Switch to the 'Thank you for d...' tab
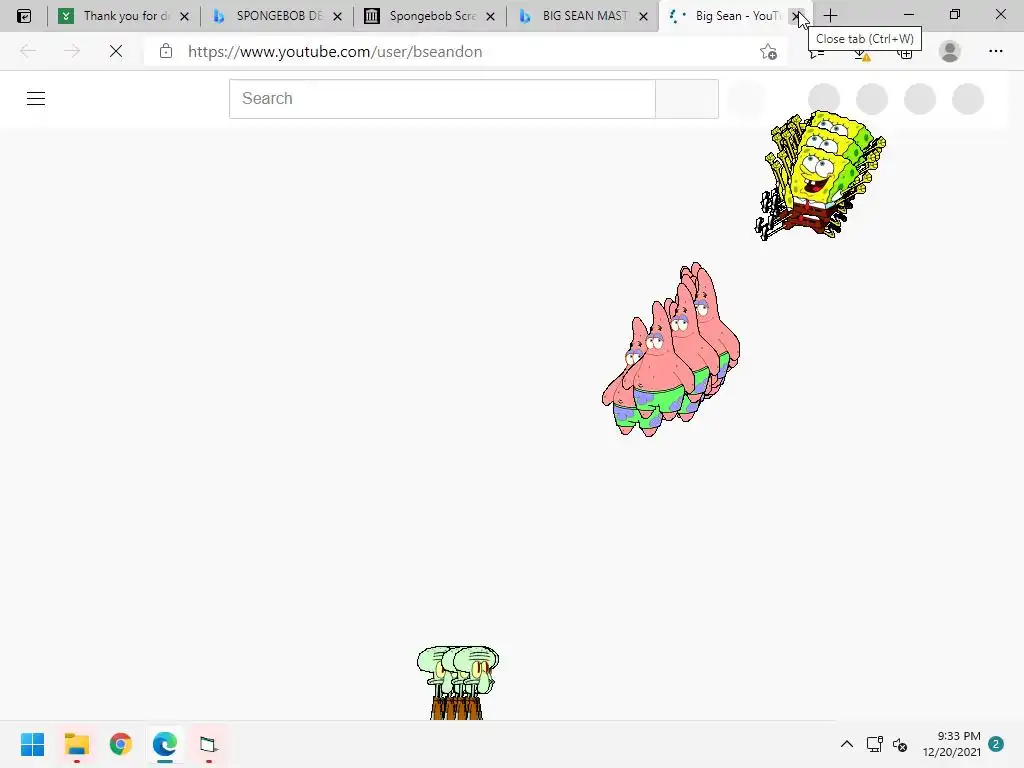The height and width of the screenshot is (768, 1024). (122, 16)
